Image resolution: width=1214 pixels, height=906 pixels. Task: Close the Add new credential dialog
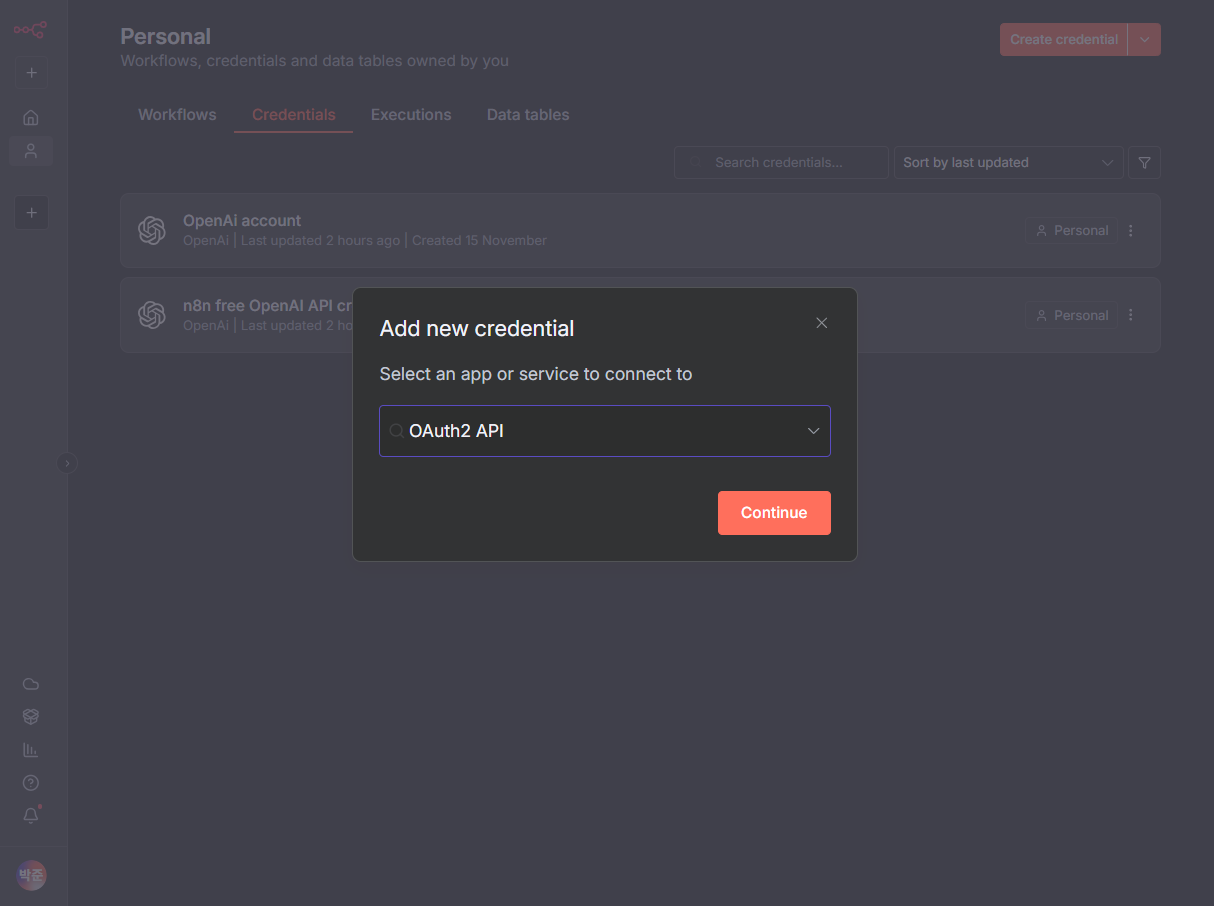tap(821, 323)
